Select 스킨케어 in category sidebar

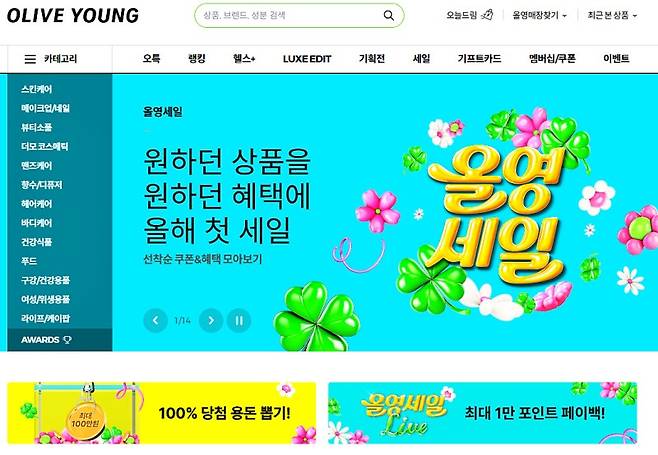click(x=37, y=89)
